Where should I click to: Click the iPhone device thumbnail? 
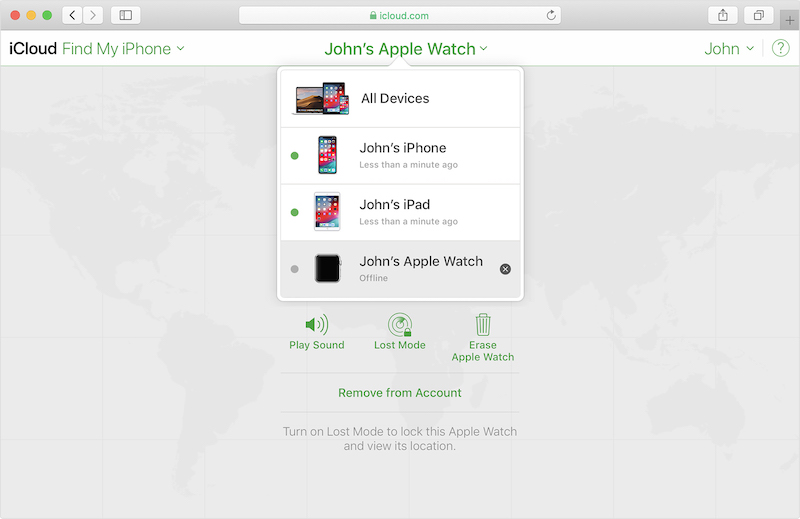click(x=327, y=155)
